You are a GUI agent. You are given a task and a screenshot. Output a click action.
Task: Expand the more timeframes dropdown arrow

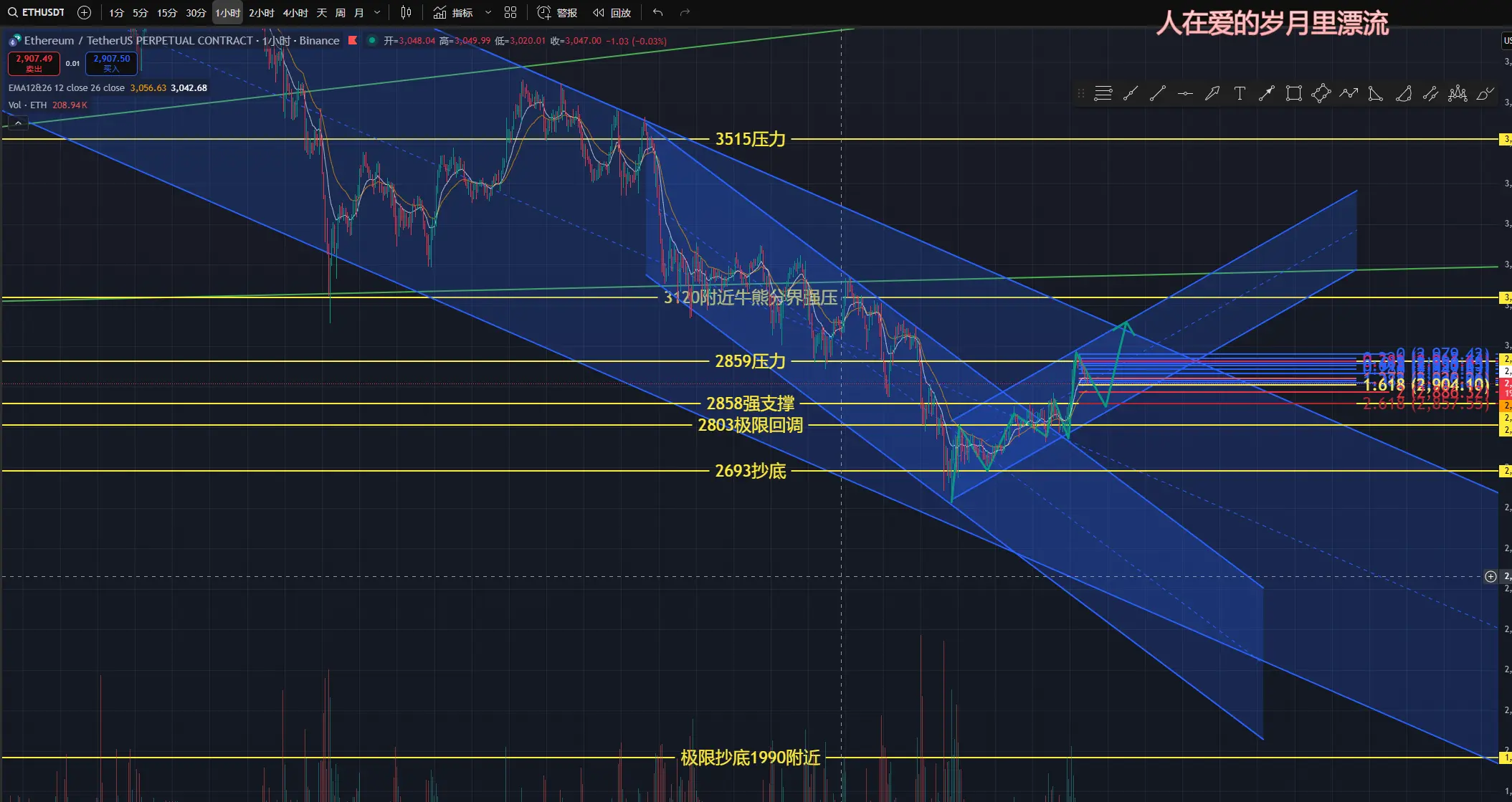coord(377,12)
